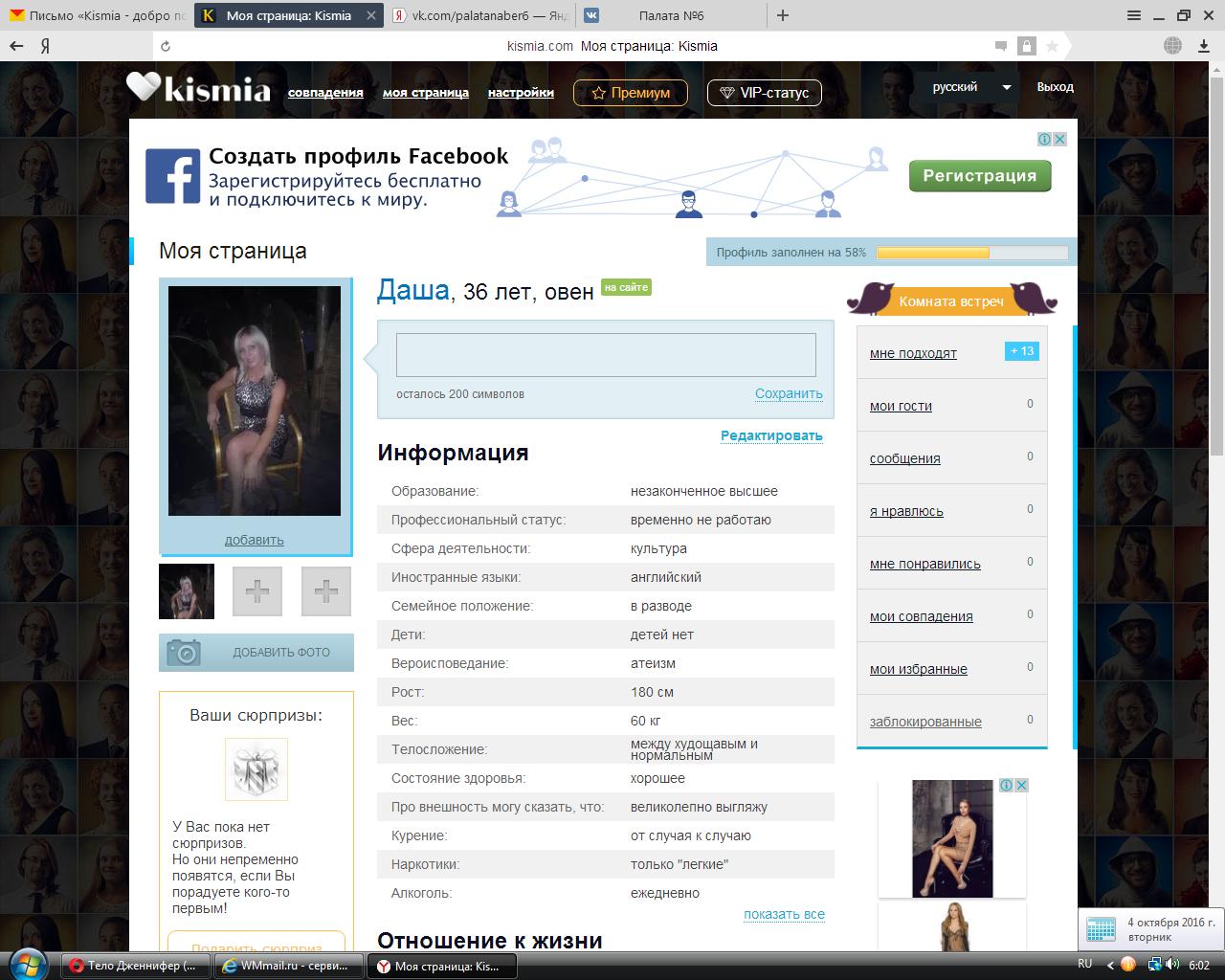
Task: Click Выход to log out
Action: point(1056,87)
